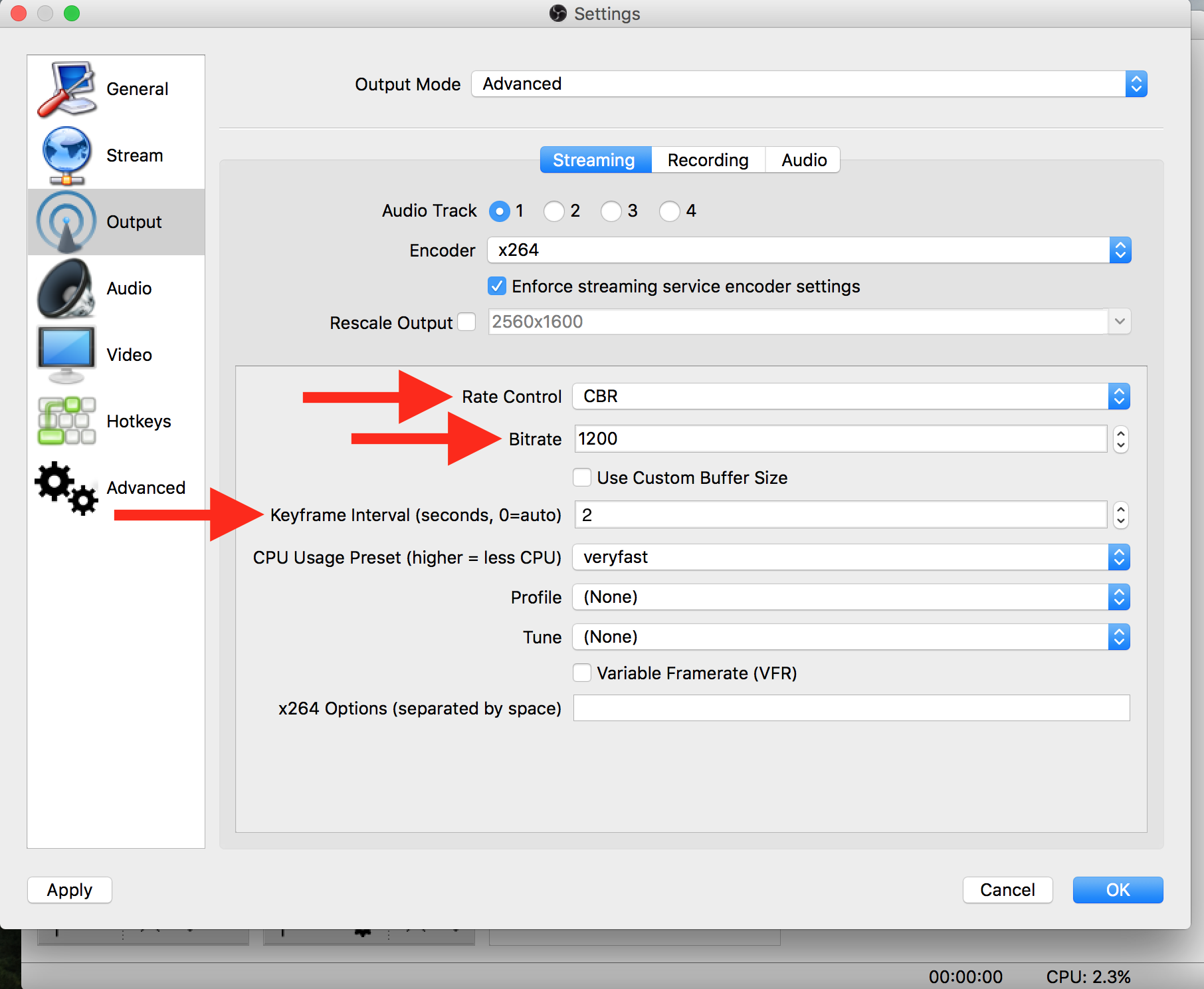The image size is (1204, 989).
Task: Select Stream label in the sidebar
Action: pos(135,156)
